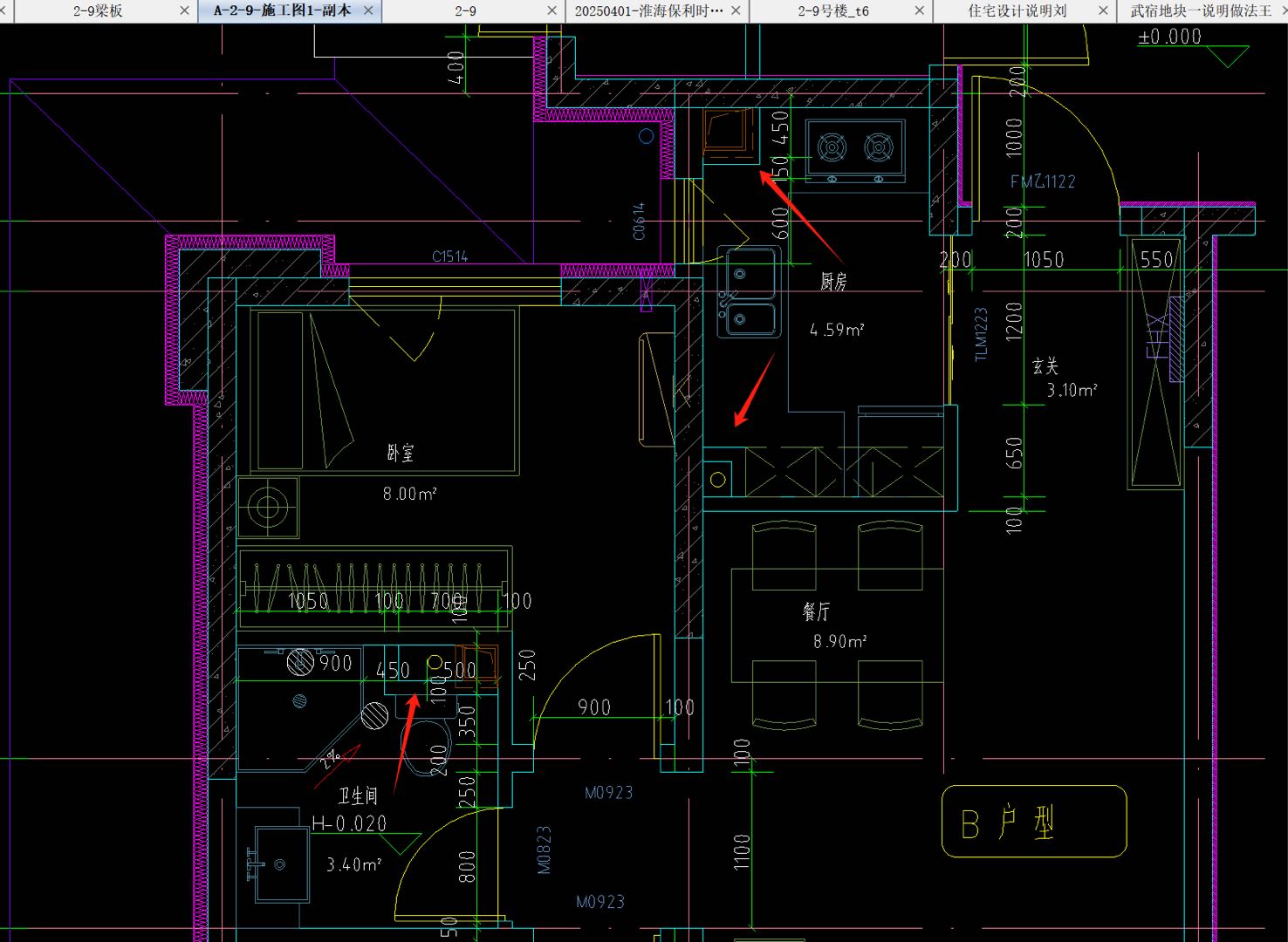Screen dimensions: 1288x942
Task: Click the H-0.020 elevation text
Action: 349,823
